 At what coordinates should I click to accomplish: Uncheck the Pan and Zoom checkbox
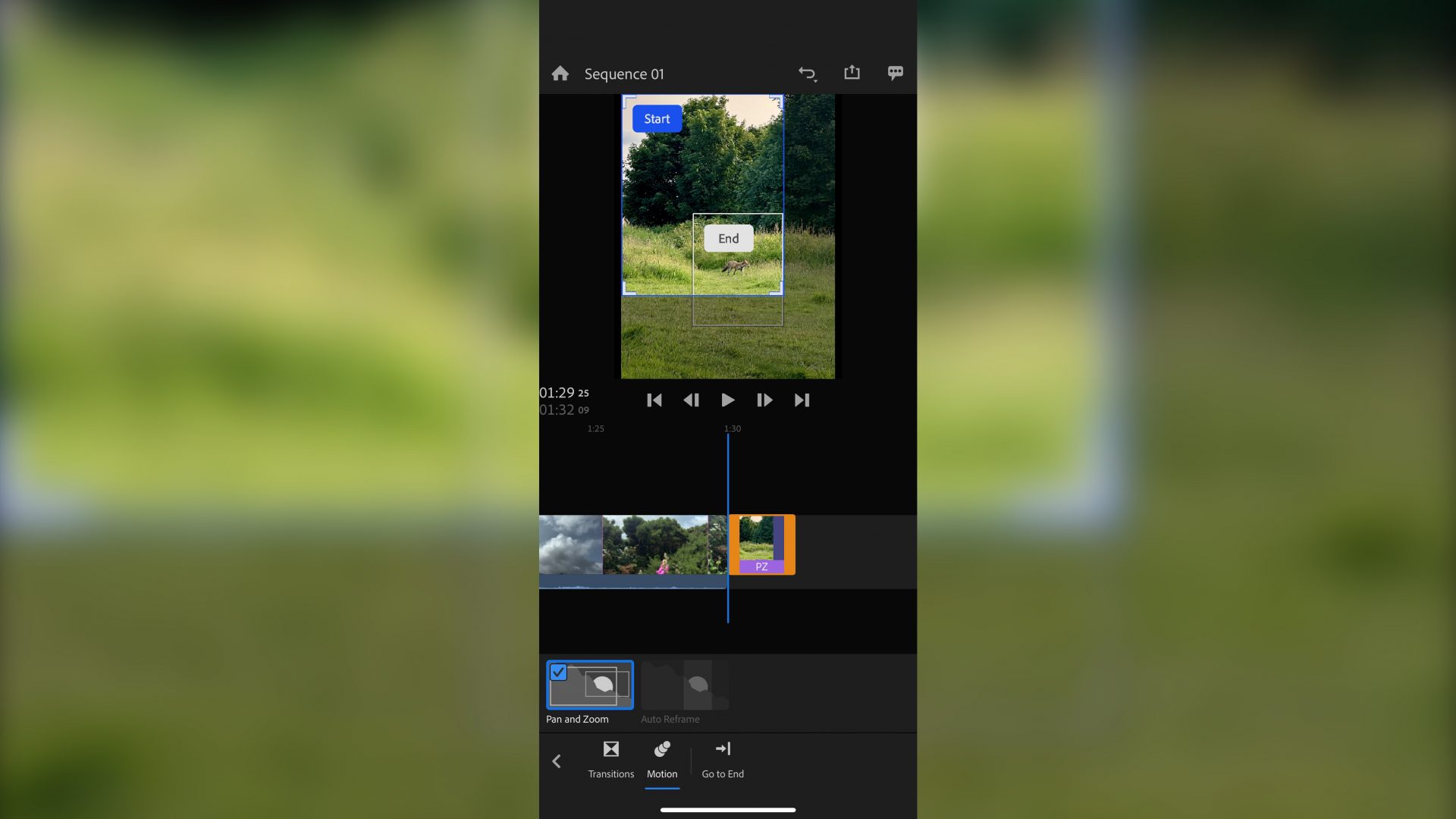coord(558,673)
